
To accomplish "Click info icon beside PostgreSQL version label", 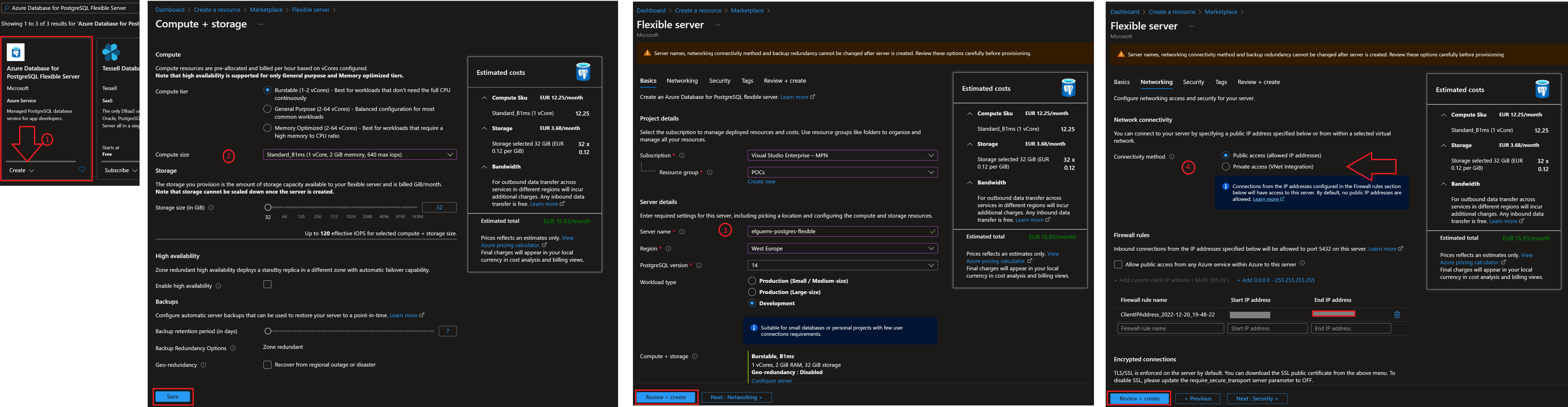I will tap(699, 265).
